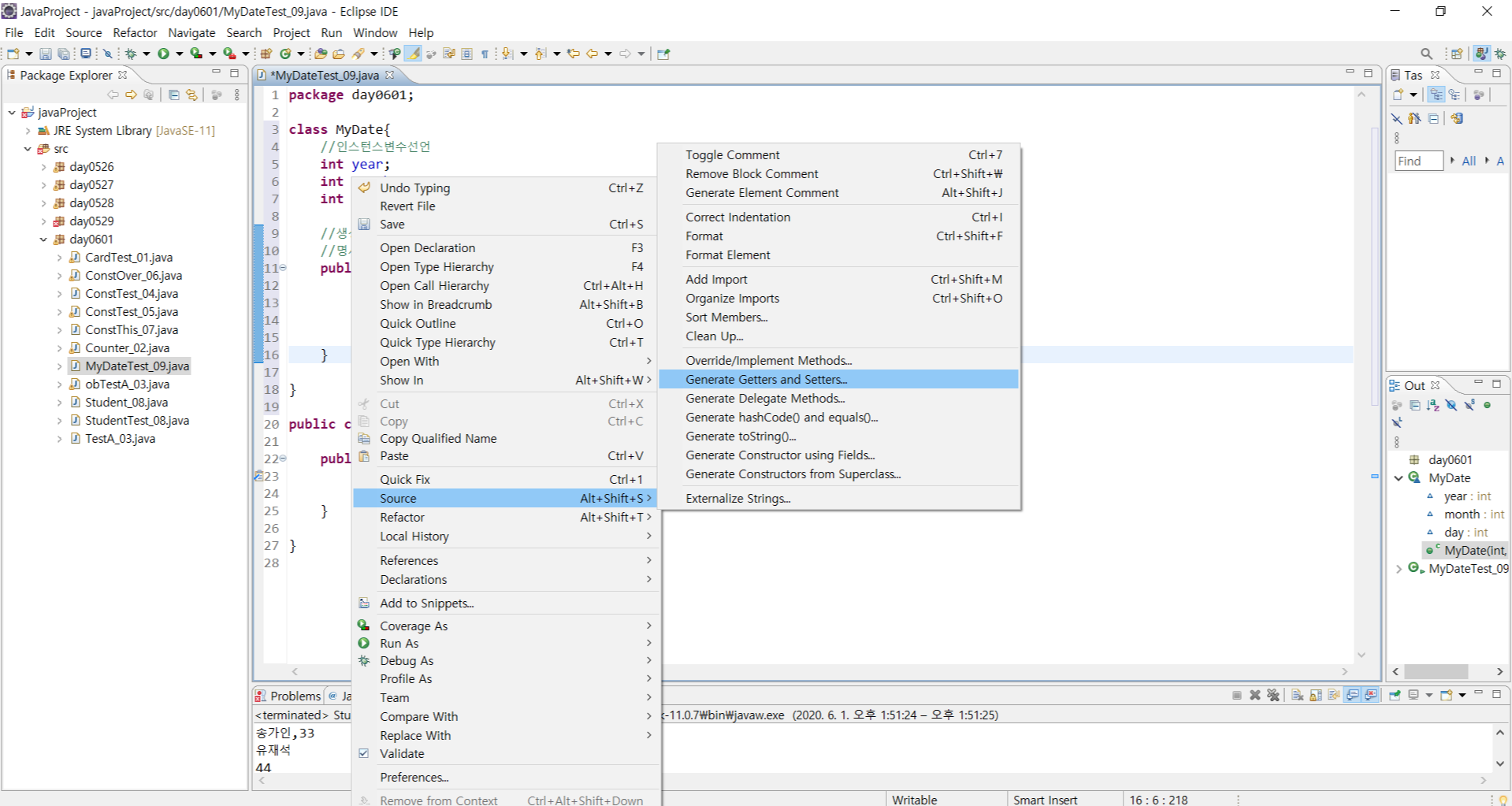Choose Generate Getters and Setters
The image size is (1512, 806).
pos(838,380)
